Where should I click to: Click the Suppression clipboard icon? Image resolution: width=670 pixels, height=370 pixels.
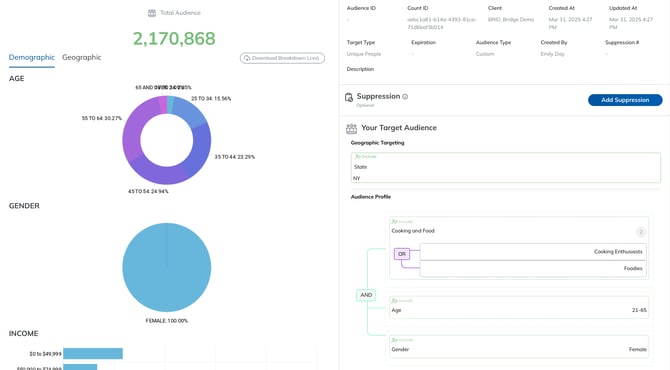coord(349,98)
